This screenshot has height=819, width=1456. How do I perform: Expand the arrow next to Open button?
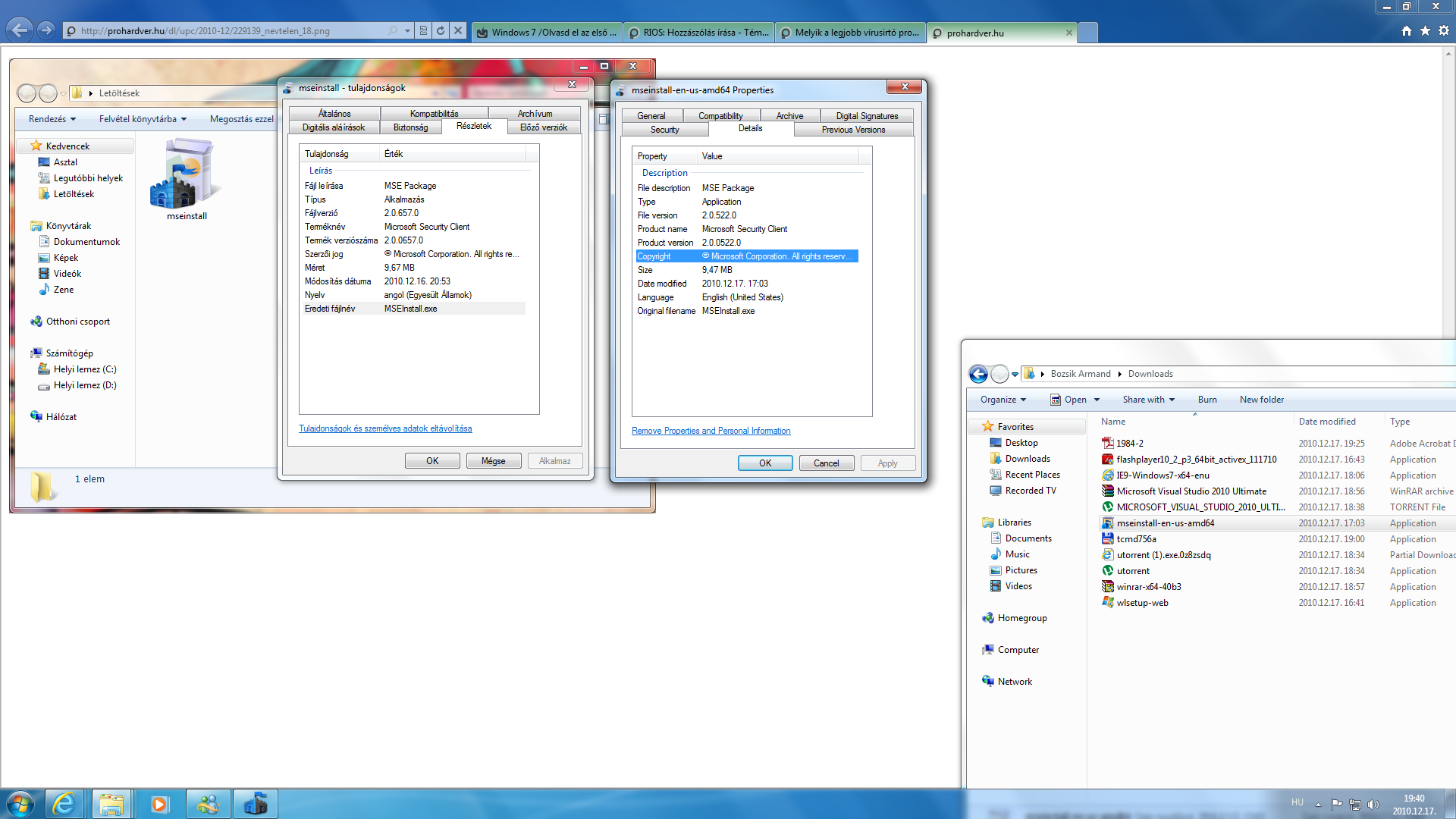coord(1097,400)
